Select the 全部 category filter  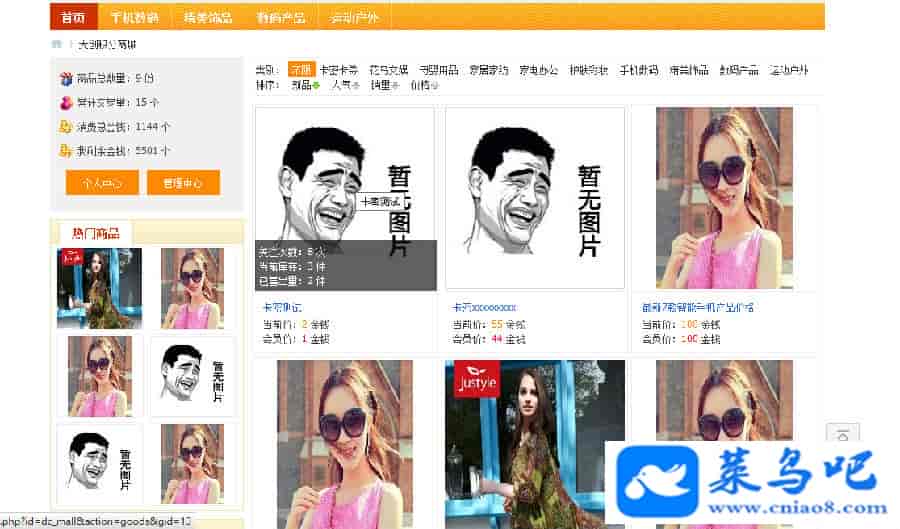pyautogui.click(x=300, y=70)
